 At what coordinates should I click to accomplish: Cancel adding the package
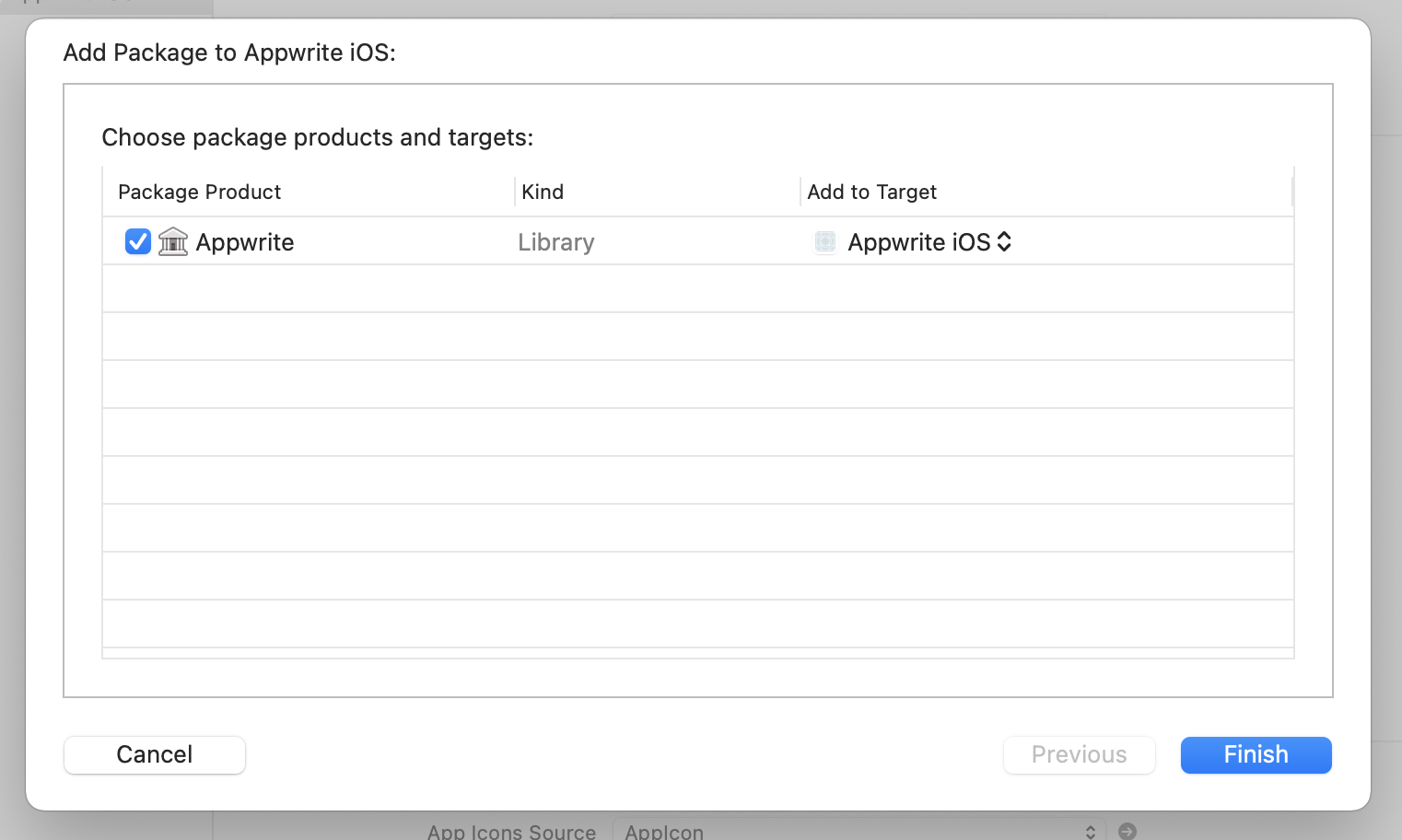155,754
